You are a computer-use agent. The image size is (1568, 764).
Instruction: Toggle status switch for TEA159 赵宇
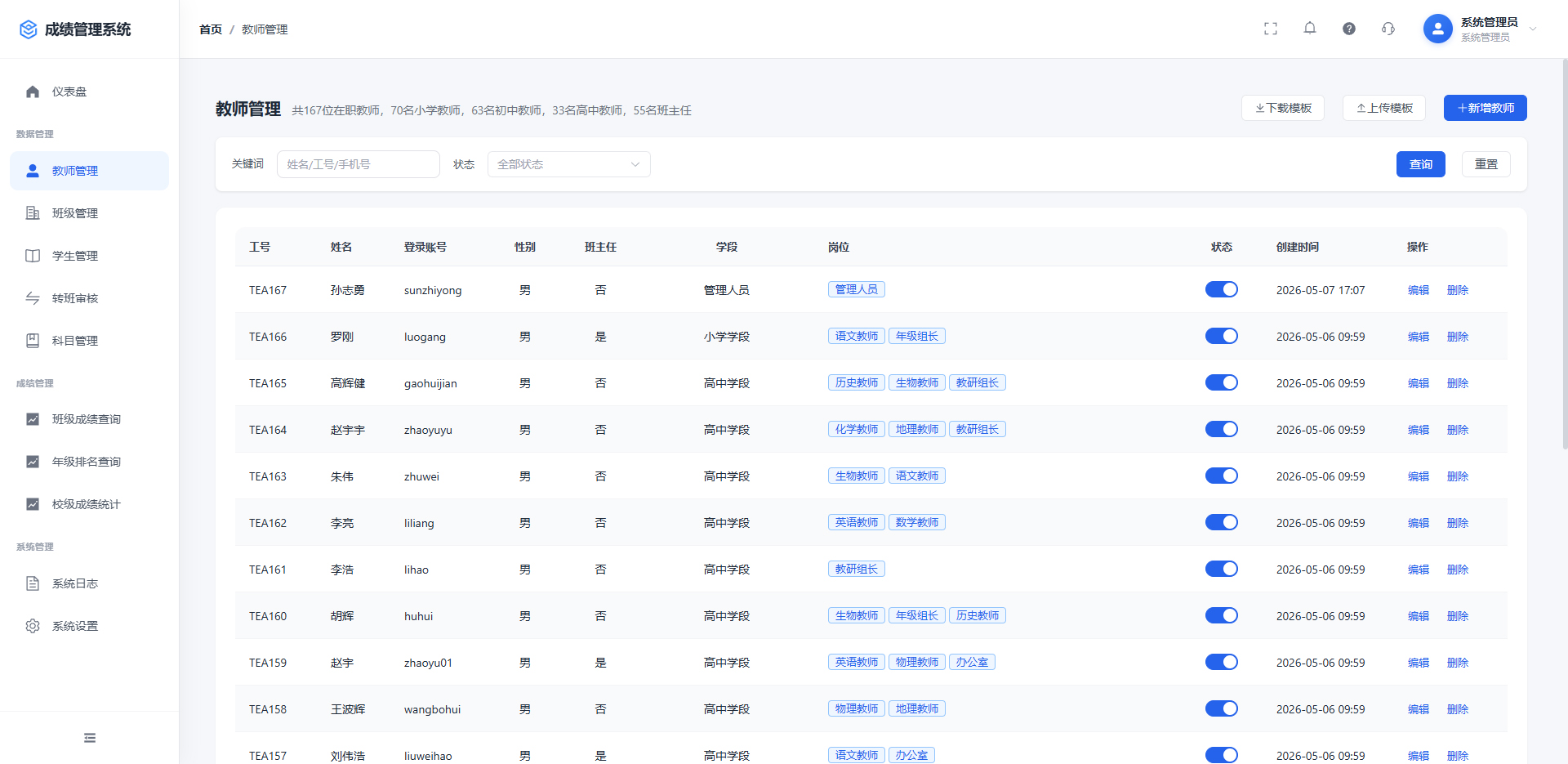click(1222, 662)
